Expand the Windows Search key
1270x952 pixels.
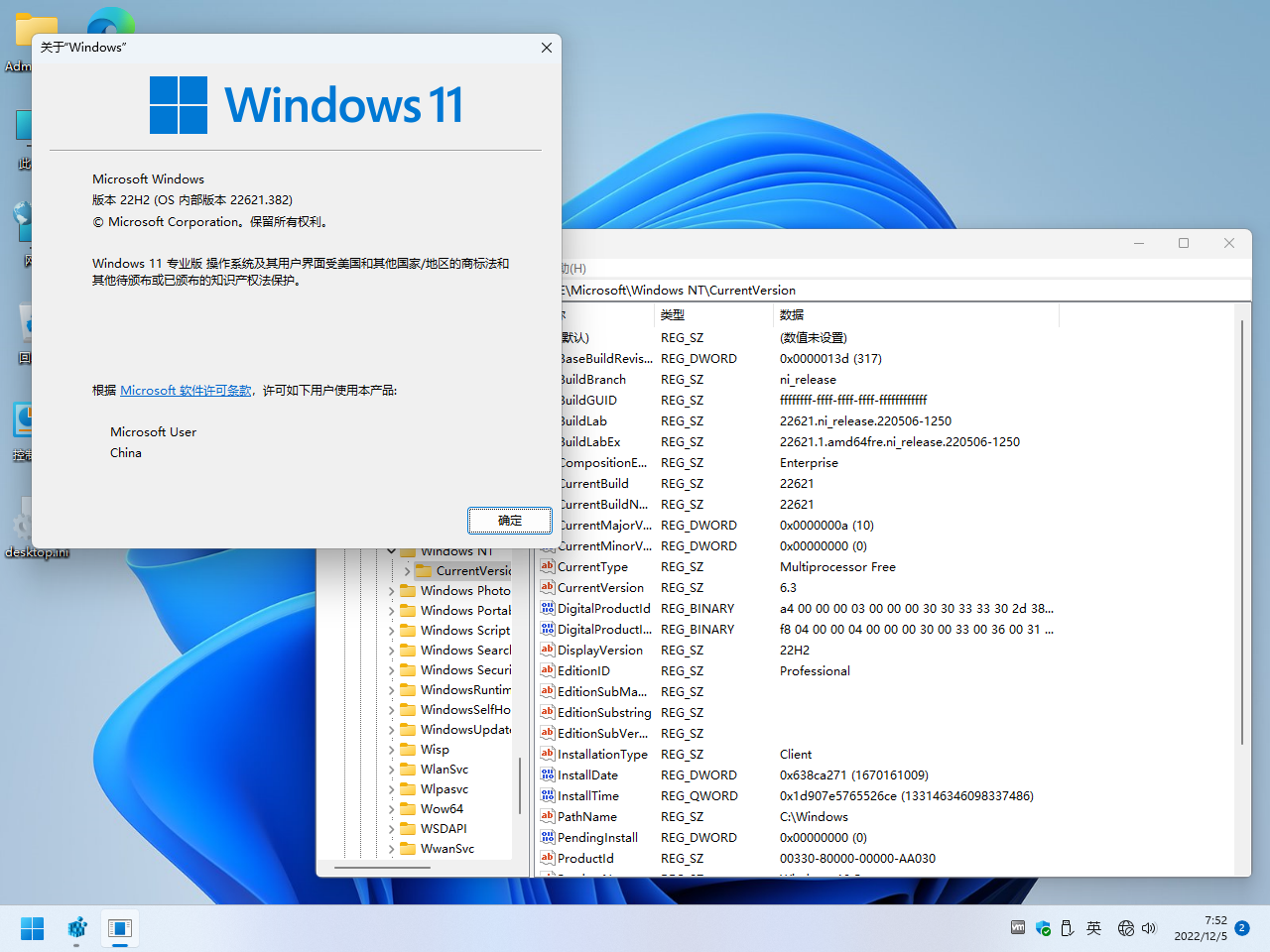click(391, 651)
